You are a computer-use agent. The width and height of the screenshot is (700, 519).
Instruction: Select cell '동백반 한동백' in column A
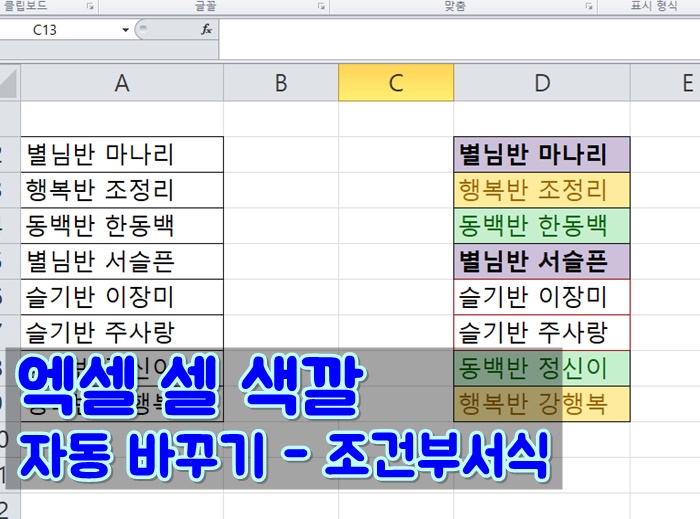122,226
